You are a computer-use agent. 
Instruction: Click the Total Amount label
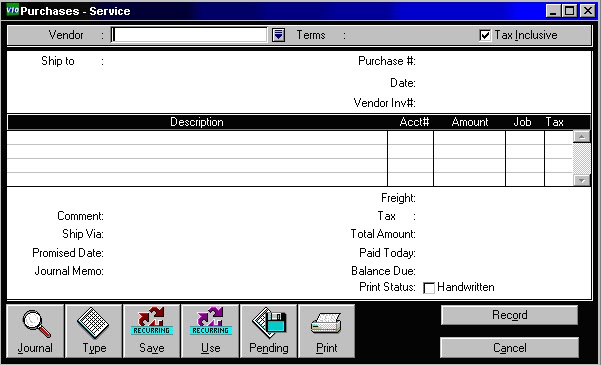(x=383, y=234)
